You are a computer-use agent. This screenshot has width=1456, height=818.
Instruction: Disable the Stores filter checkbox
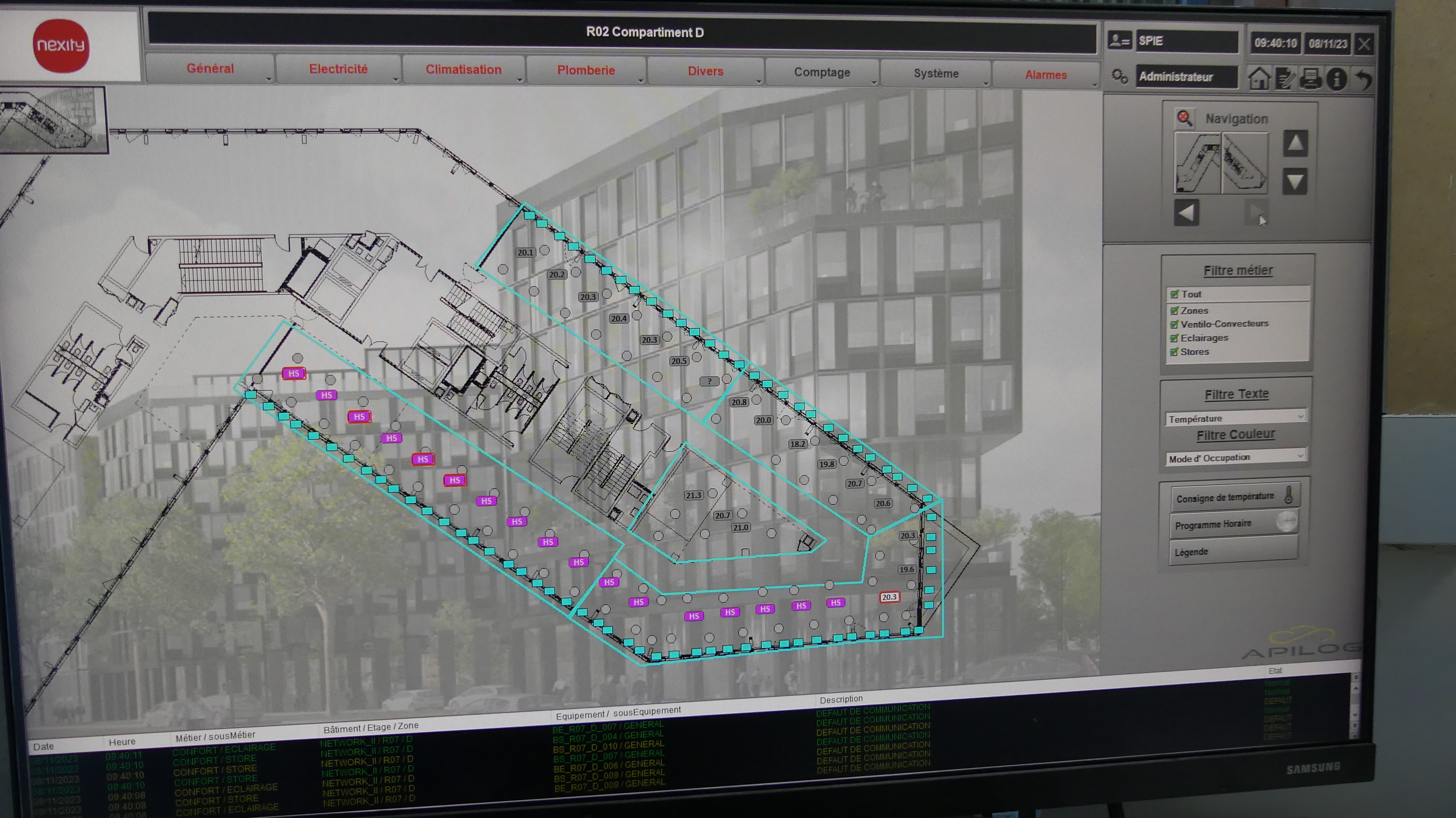pos(1174,352)
